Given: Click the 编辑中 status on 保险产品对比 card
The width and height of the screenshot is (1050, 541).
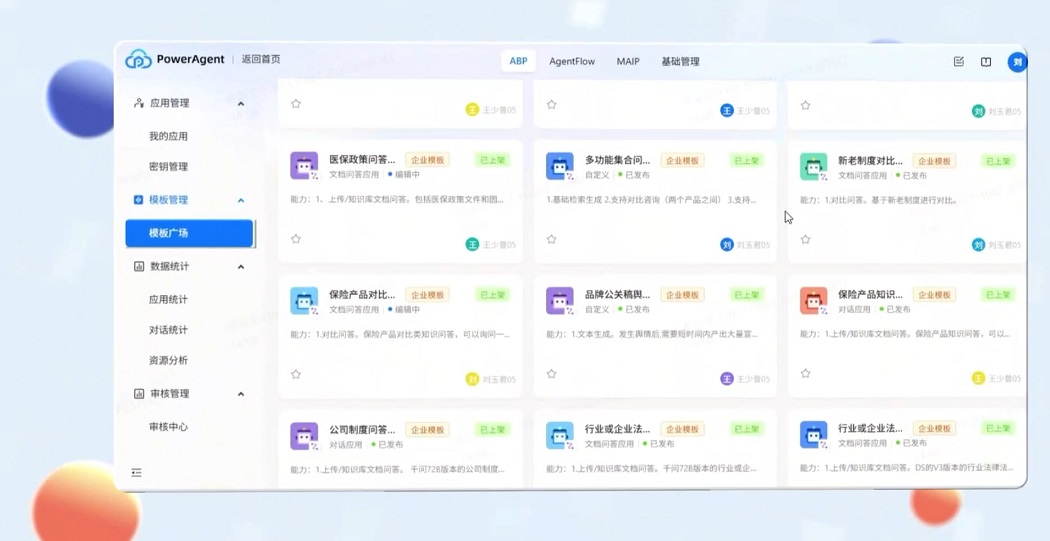Looking at the screenshot, I should pos(404,309).
